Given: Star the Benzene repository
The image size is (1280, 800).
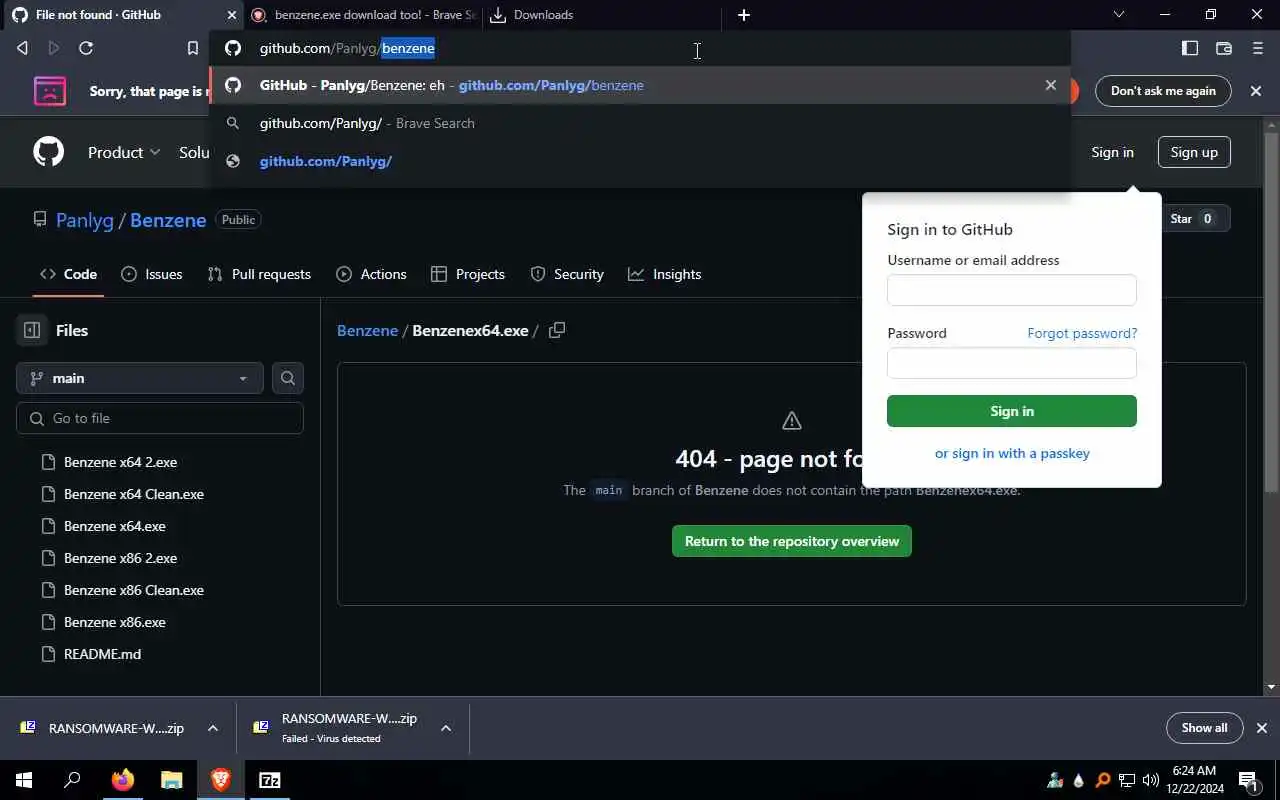Looking at the screenshot, I should tap(1194, 219).
